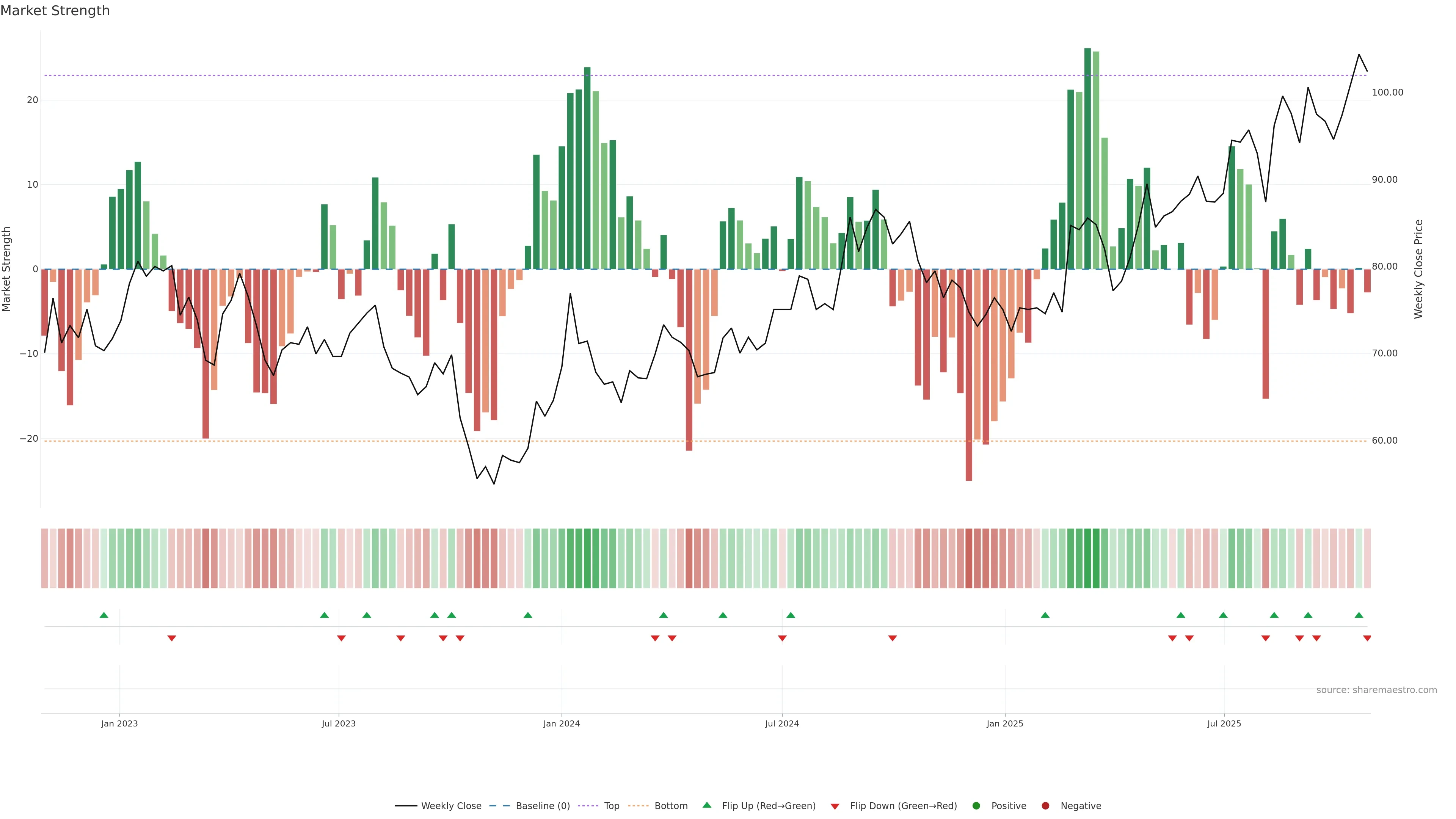Click the leftmost green flip-up triangle marker
Image resolution: width=1456 pixels, height=819 pixels.
coord(104,615)
